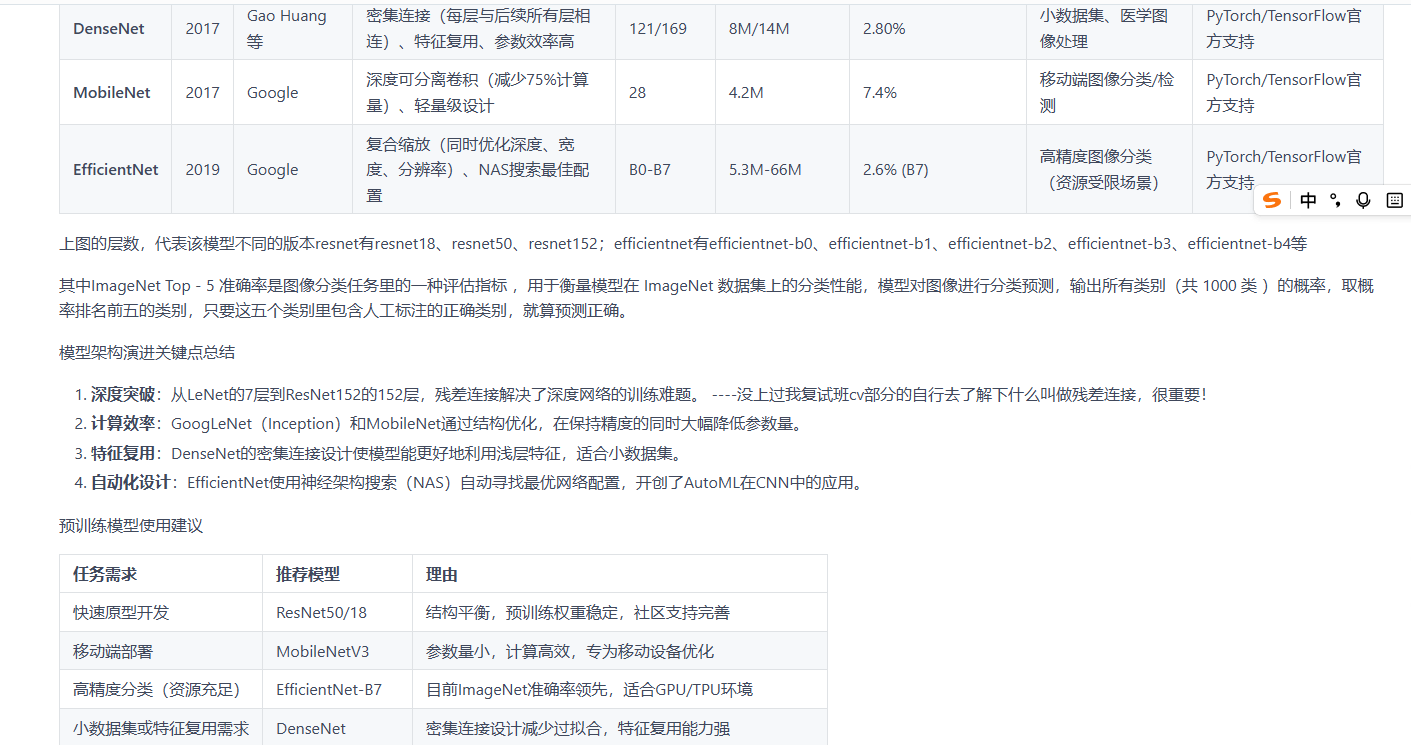Switch punctuation mode in the IME toolbar
1411x745 pixels.
[x=1336, y=200]
